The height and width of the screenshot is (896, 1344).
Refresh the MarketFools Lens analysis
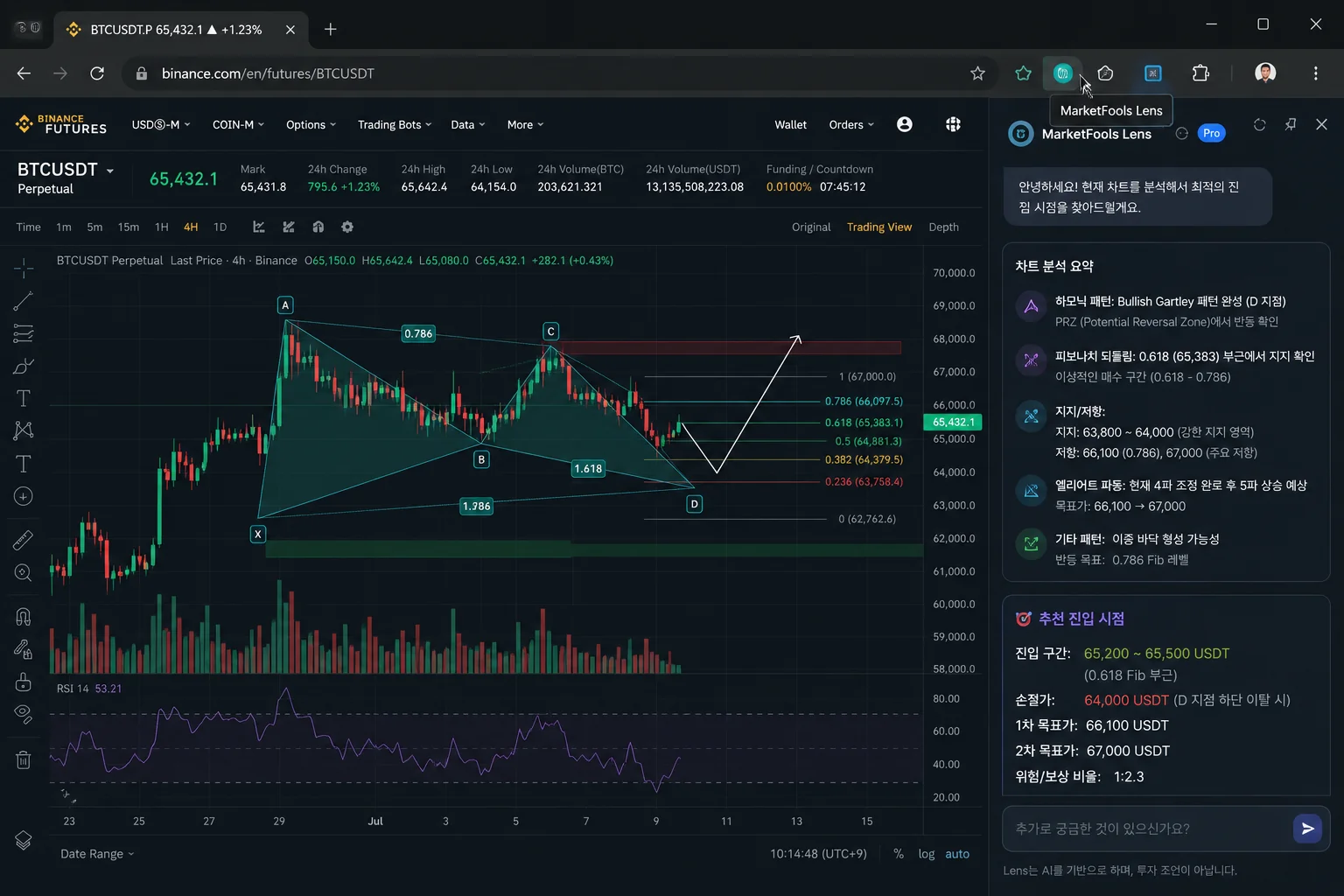[x=1260, y=124]
